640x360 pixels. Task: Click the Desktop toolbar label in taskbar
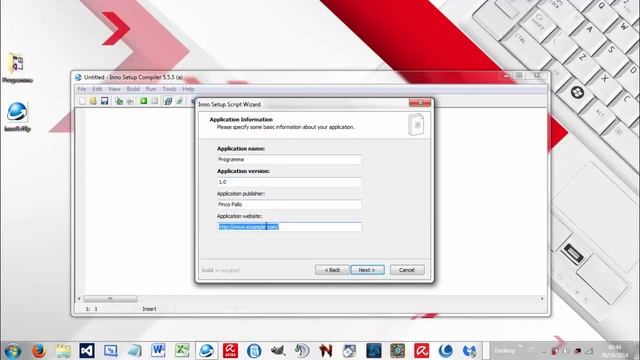click(504, 351)
